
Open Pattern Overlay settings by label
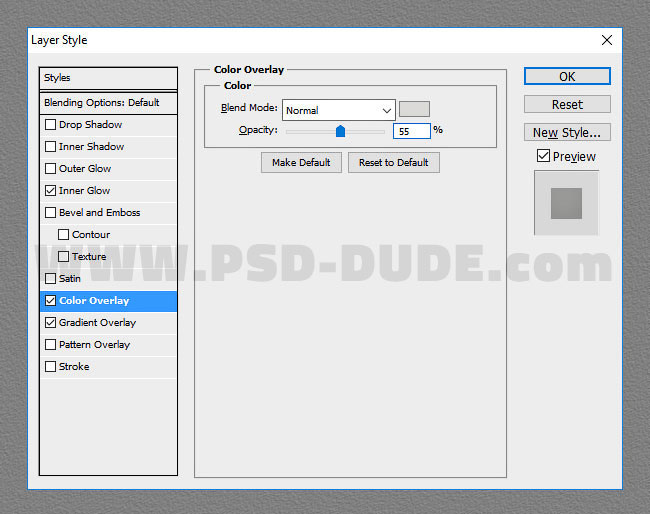[95, 344]
